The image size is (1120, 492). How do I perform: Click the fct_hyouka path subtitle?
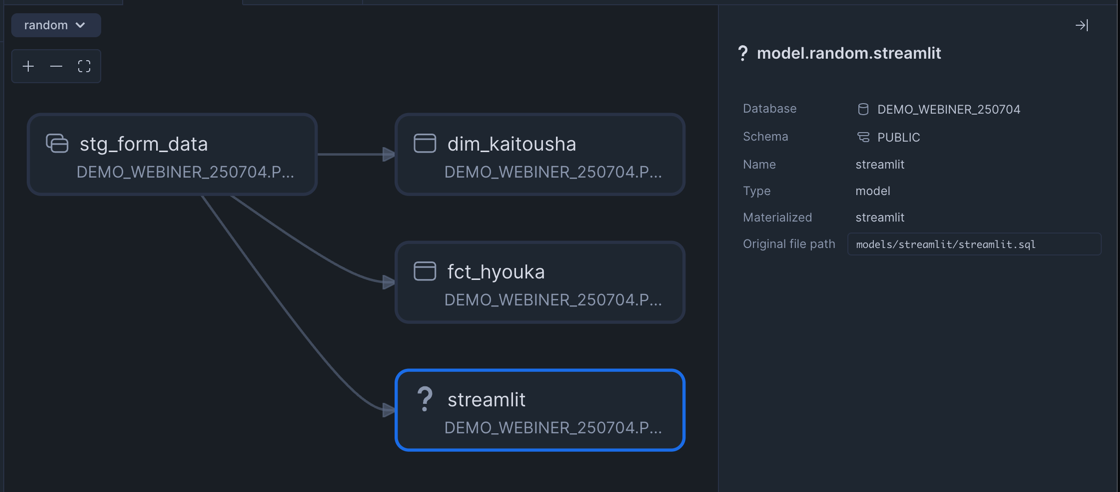click(553, 300)
